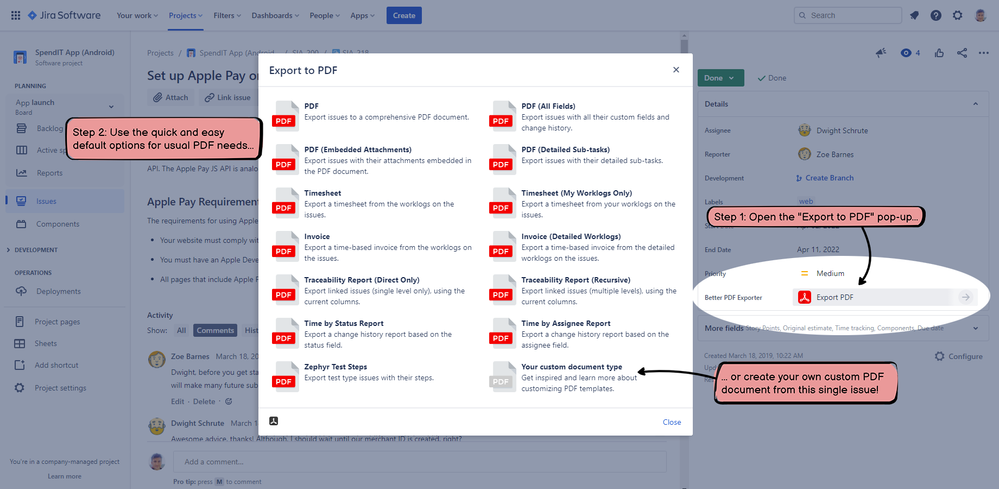The width and height of the screenshot is (999, 489).
Task: Click Export PDF in Better PDF Exporter
Action: click(884, 297)
